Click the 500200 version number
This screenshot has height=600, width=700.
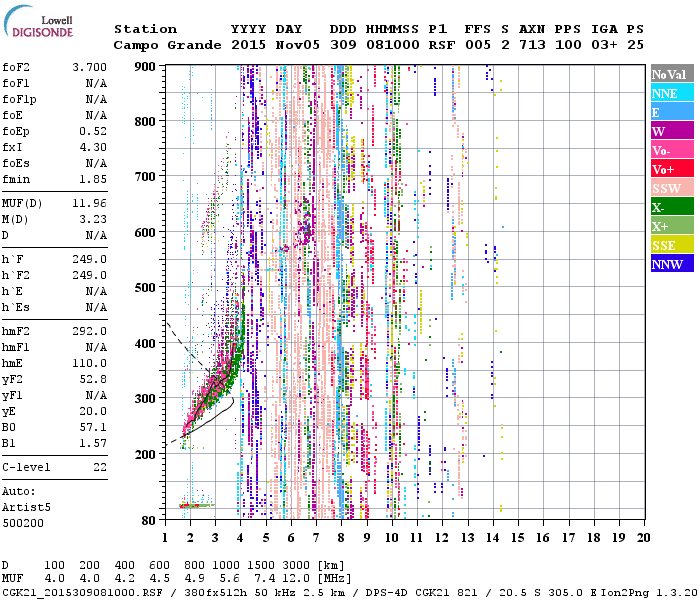click(x=23, y=523)
